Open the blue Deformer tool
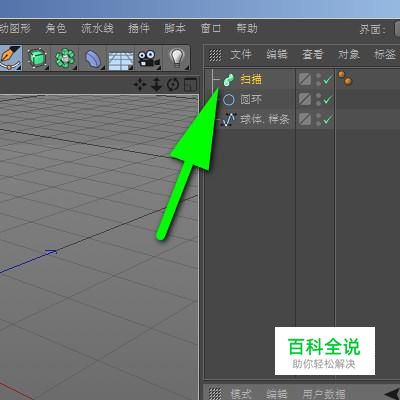Screen dimensions: 400x400 click(x=93, y=58)
